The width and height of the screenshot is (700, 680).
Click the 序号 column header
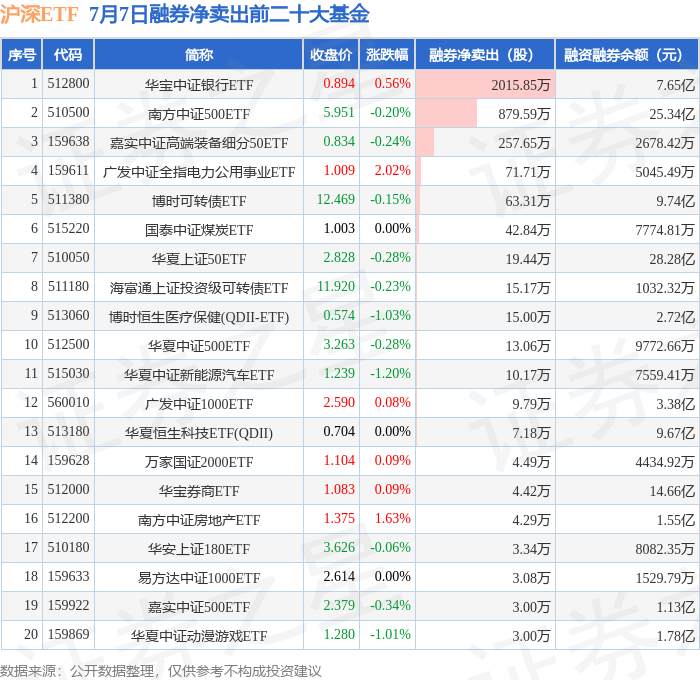click(x=21, y=54)
